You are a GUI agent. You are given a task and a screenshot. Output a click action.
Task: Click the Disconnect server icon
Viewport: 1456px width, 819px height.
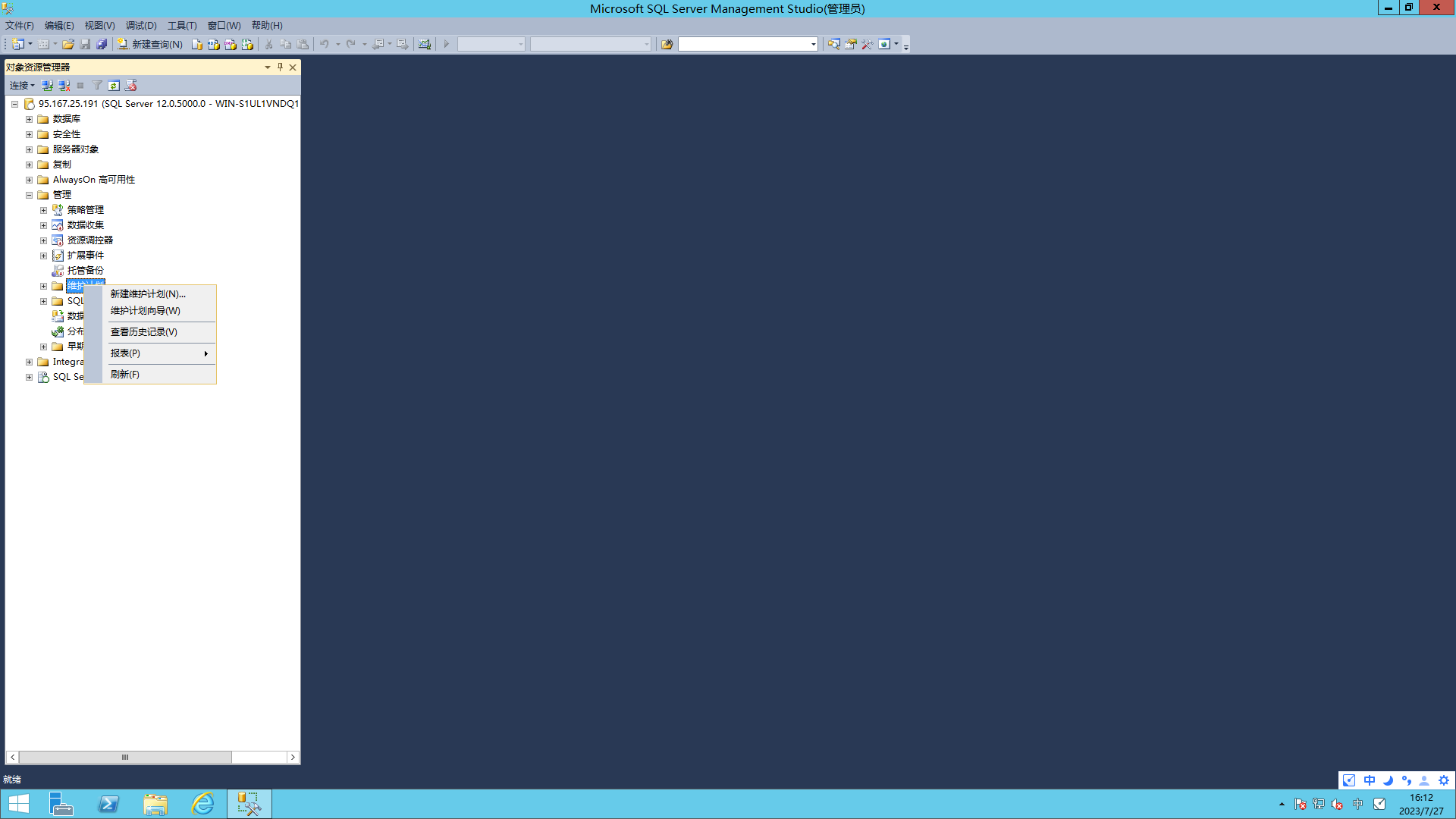(64, 86)
